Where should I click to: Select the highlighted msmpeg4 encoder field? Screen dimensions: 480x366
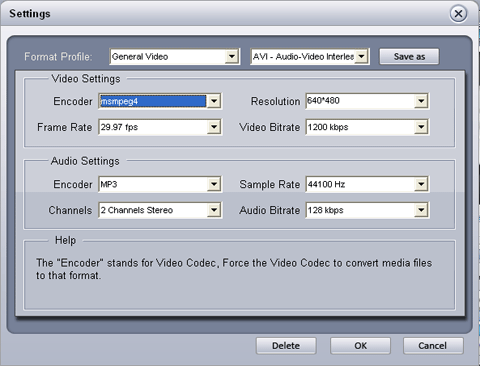(153, 101)
